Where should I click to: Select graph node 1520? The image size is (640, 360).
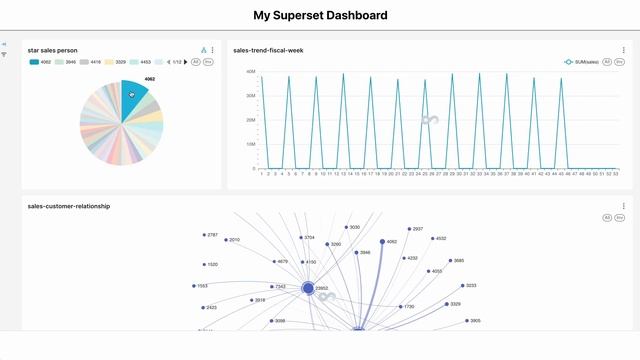pos(204,264)
